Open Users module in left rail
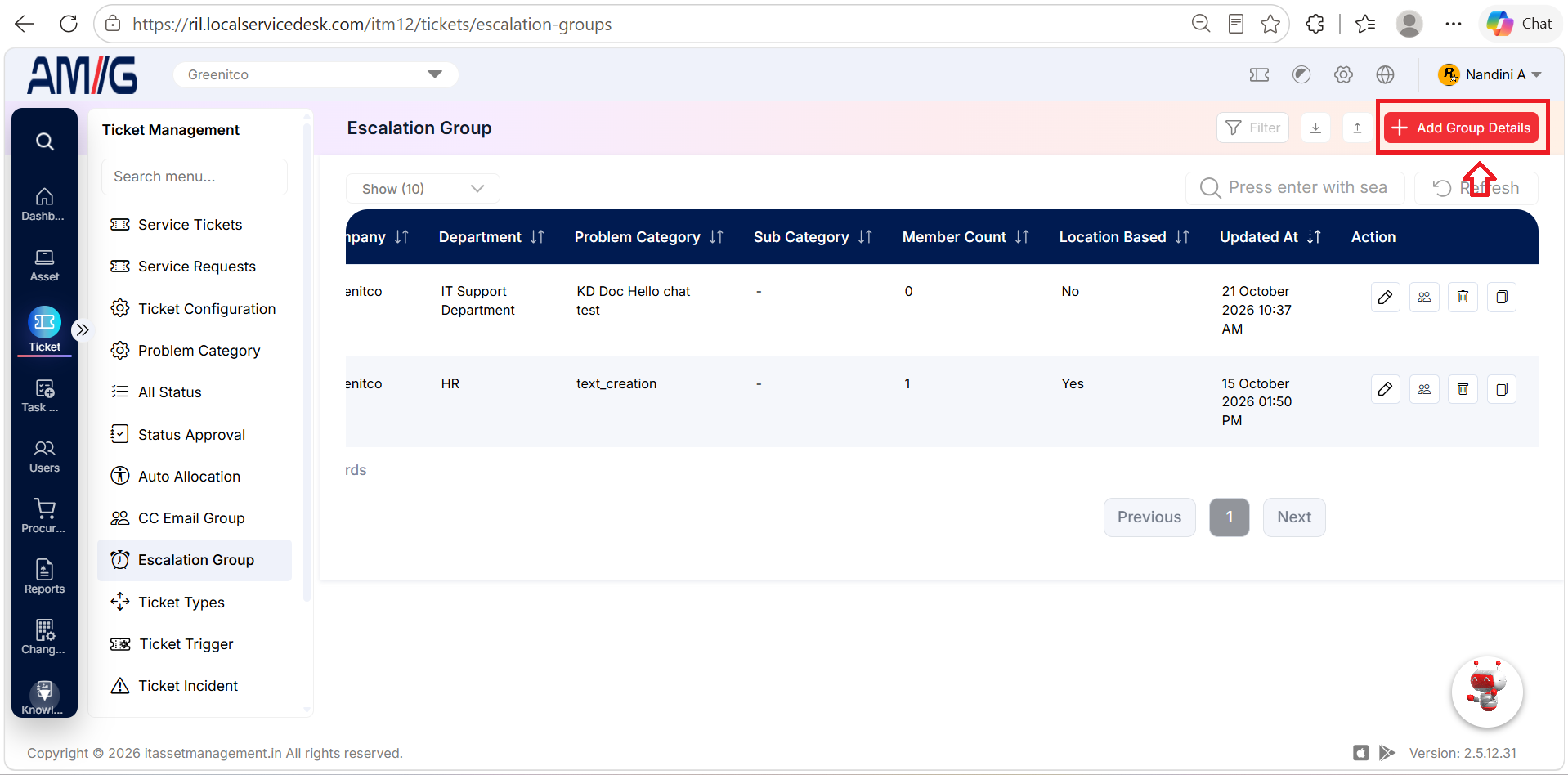 [x=44, y=456]
